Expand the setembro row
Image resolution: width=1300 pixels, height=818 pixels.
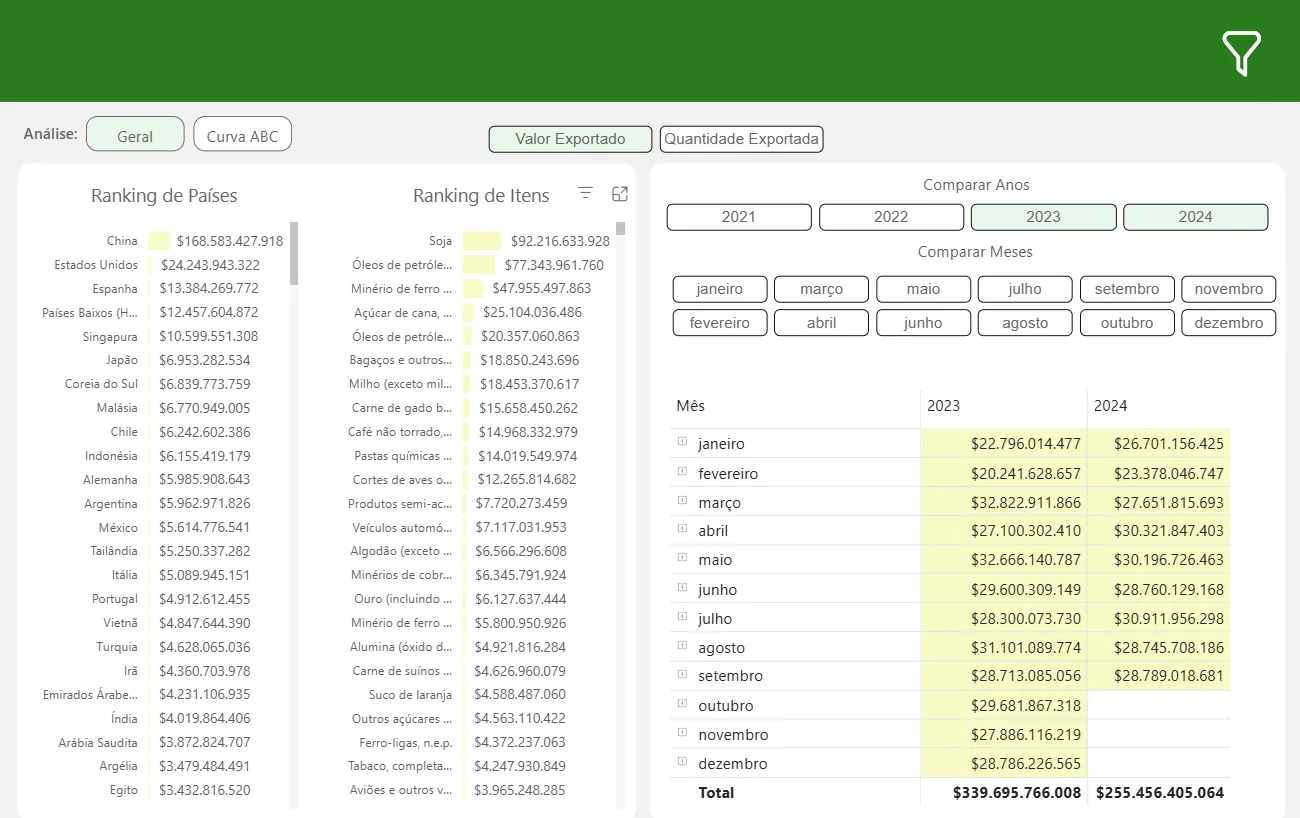[682, 674]
